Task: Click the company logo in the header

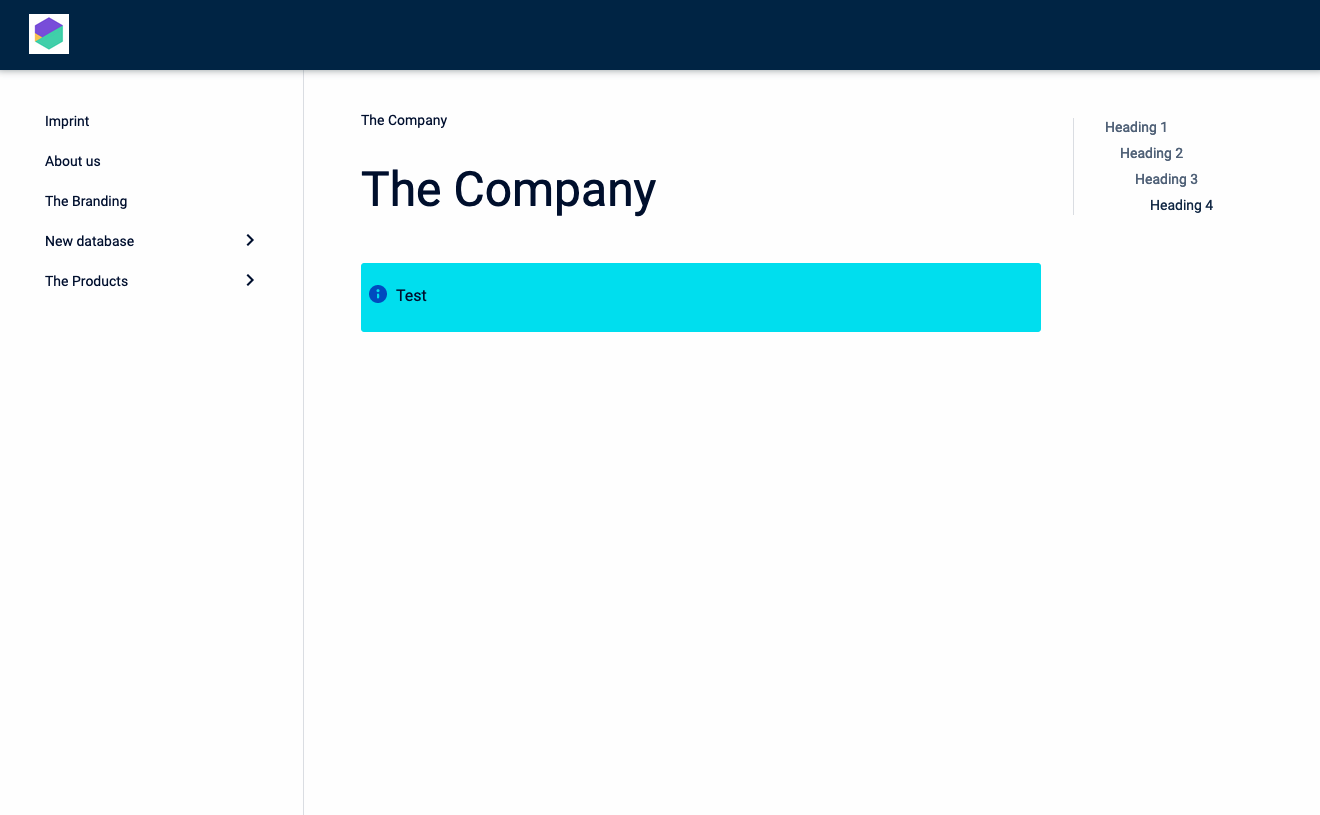Action: pyautogui.click(x=49, y=34)
